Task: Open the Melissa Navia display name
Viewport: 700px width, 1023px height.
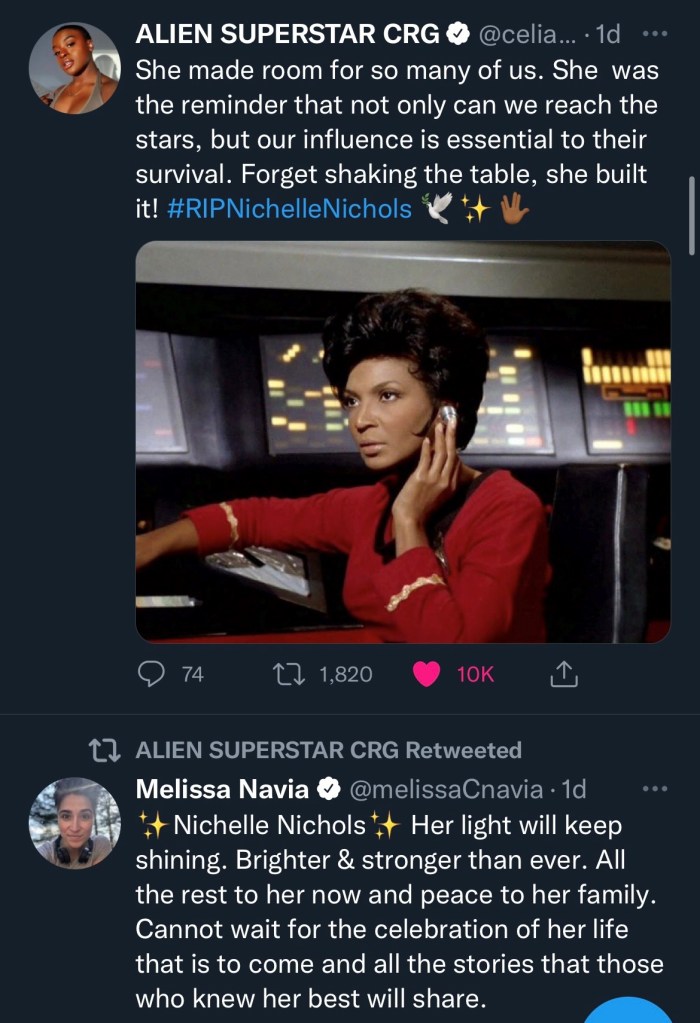Action: pyautogui.click(x=222, y=790)
